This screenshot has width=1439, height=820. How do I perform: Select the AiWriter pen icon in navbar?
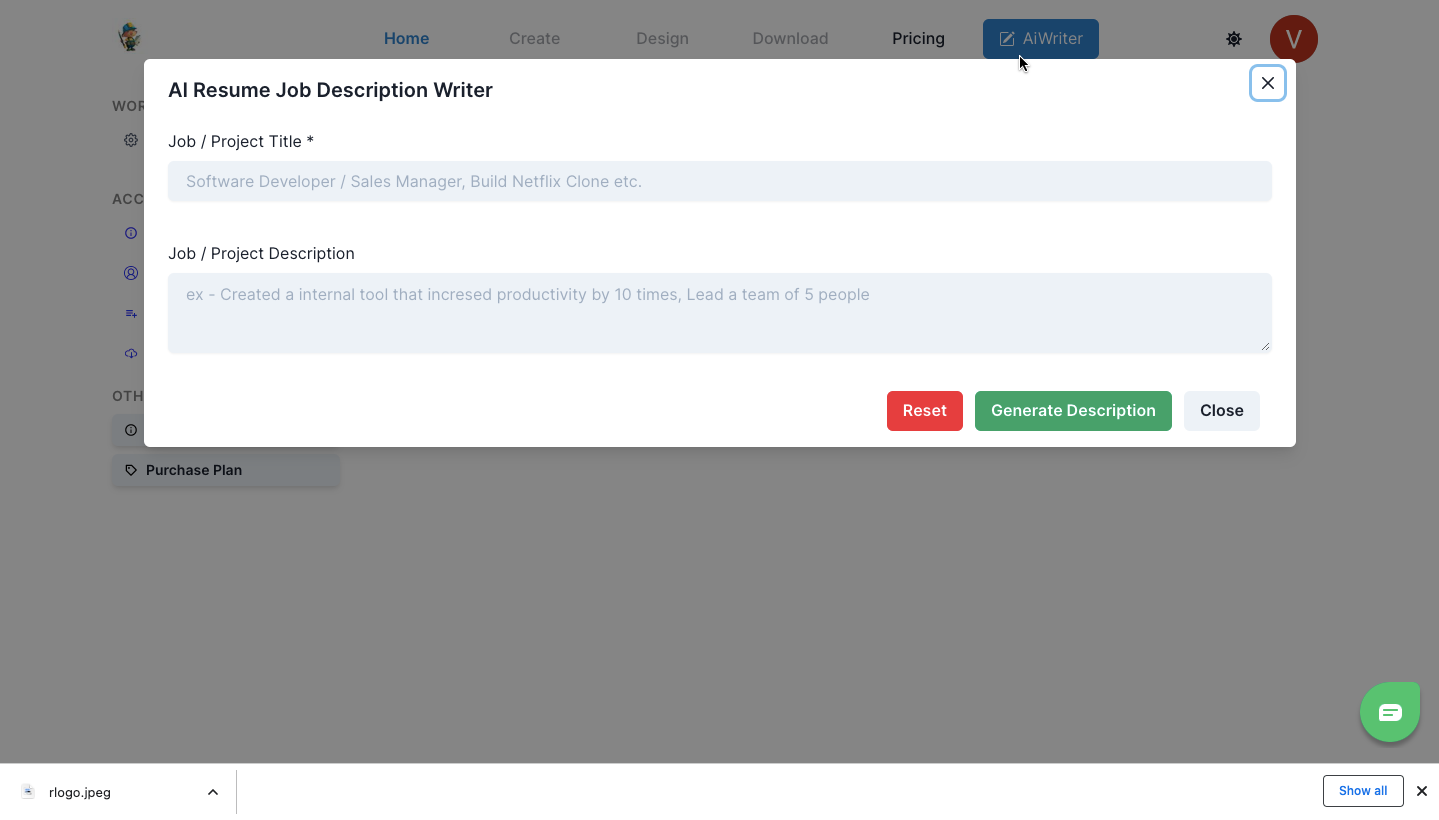(1005, 39)
